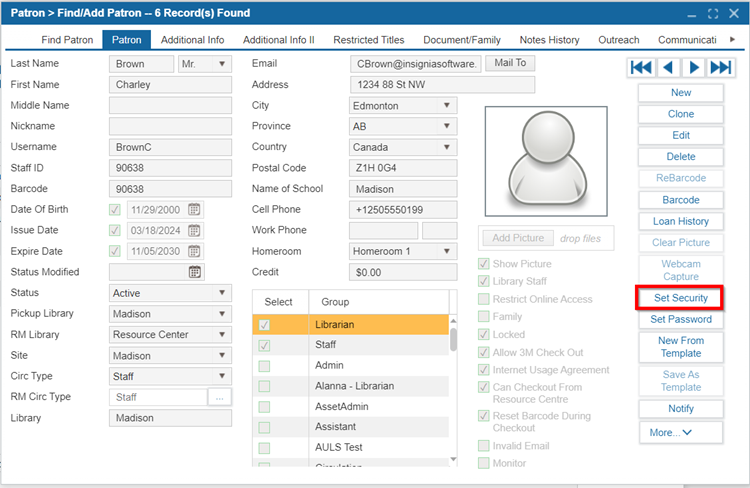The width and height of the screenshot is (750, 488).
Task: Show more tabs with right arrow
Action: pos(732,40)
